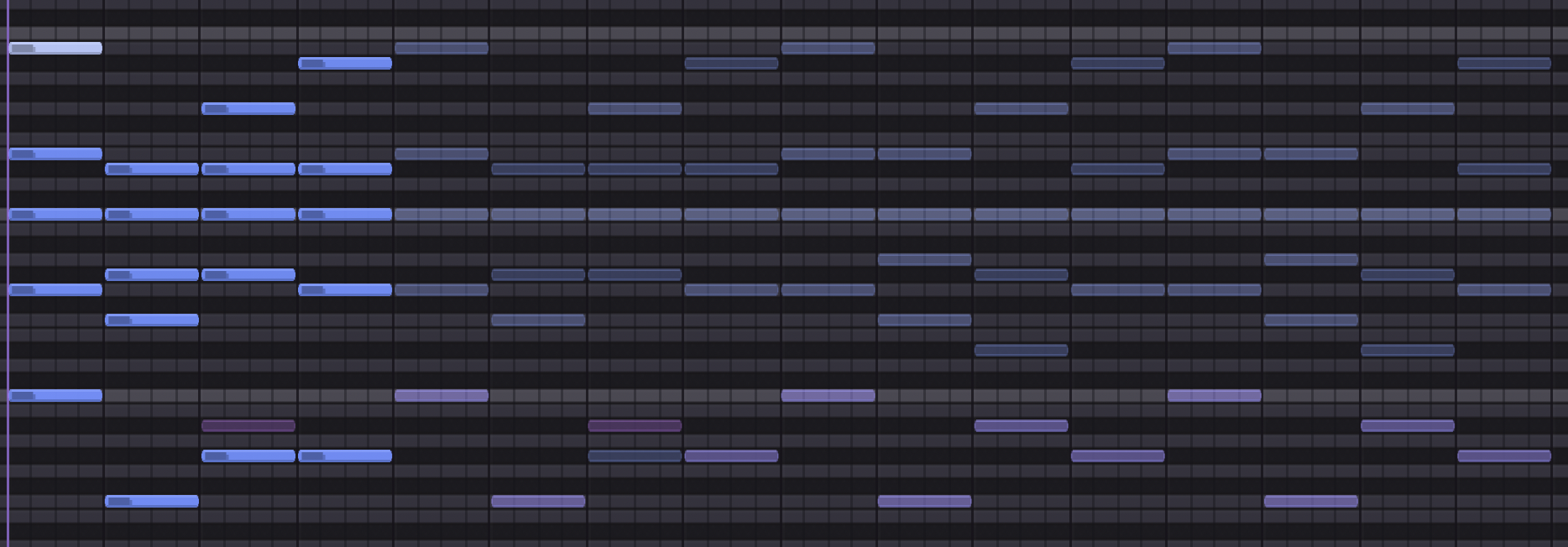
Task: Select the lowest bright blue note in fourth beat
Action: pyautogui.click(x=345, y=456)
